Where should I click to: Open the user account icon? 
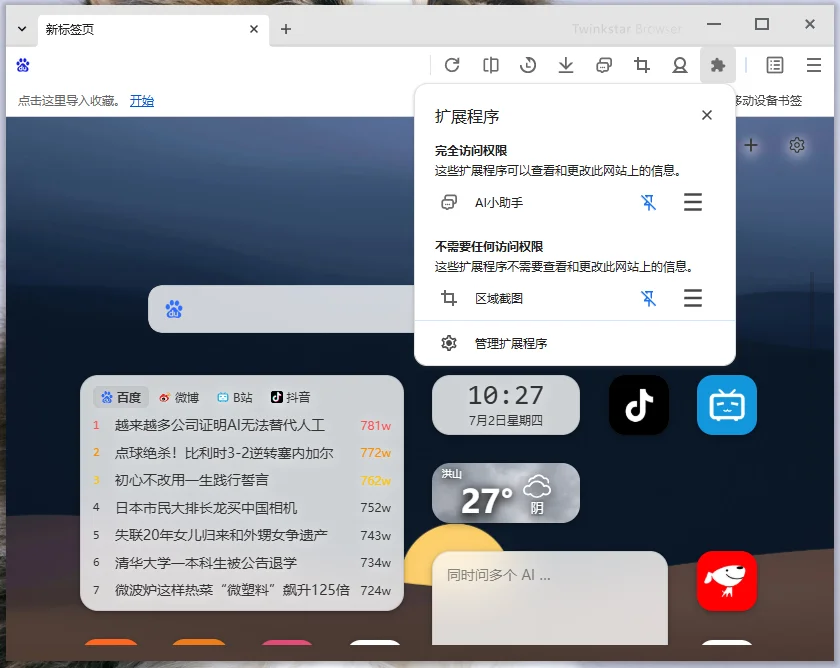click(680, 65)
